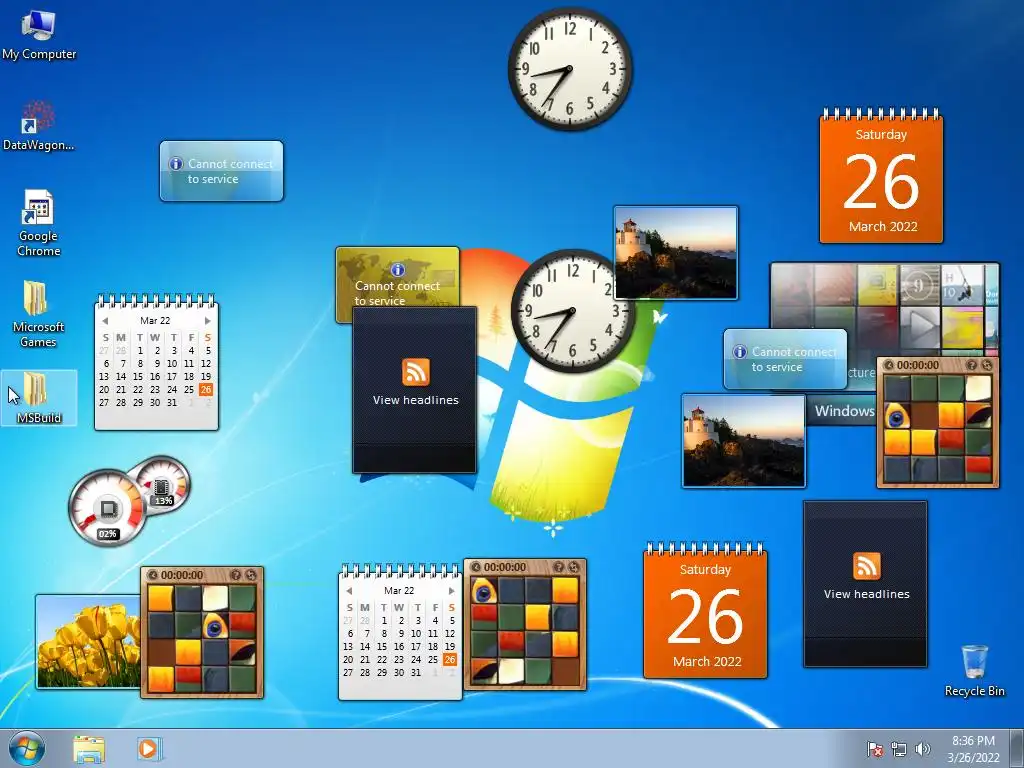Open the Recycle Bin icon
Viewport: 1024px width, 768px height.
tap(974, 670)
